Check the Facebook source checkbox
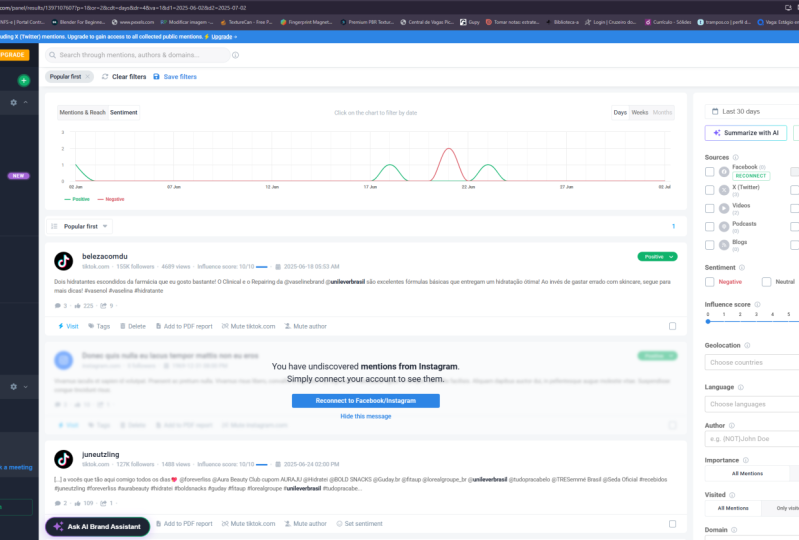The image size is (799, 540). click(x=709, y=172)
